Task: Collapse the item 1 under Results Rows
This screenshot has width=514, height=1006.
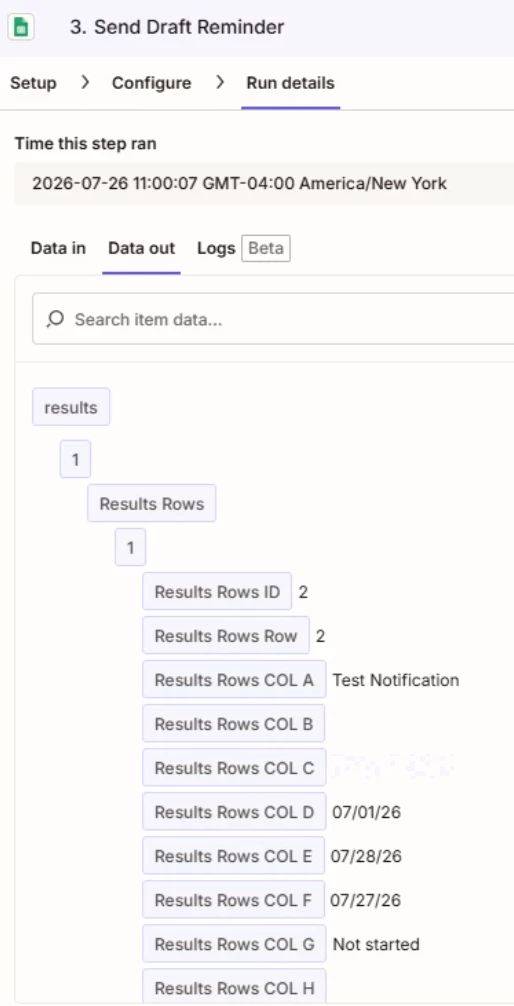Action: point(130,547)
